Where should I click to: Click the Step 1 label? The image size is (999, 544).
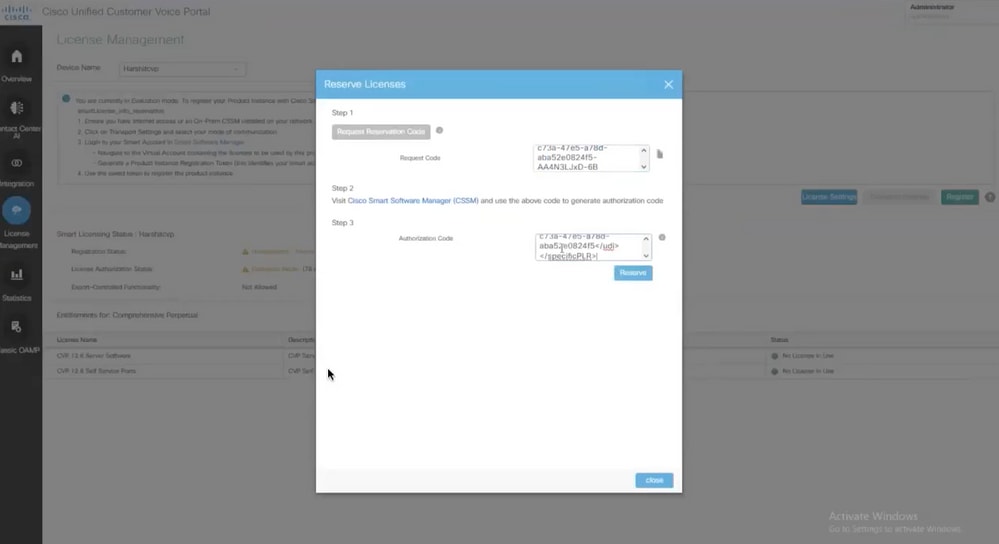click(x=342, y=113)
